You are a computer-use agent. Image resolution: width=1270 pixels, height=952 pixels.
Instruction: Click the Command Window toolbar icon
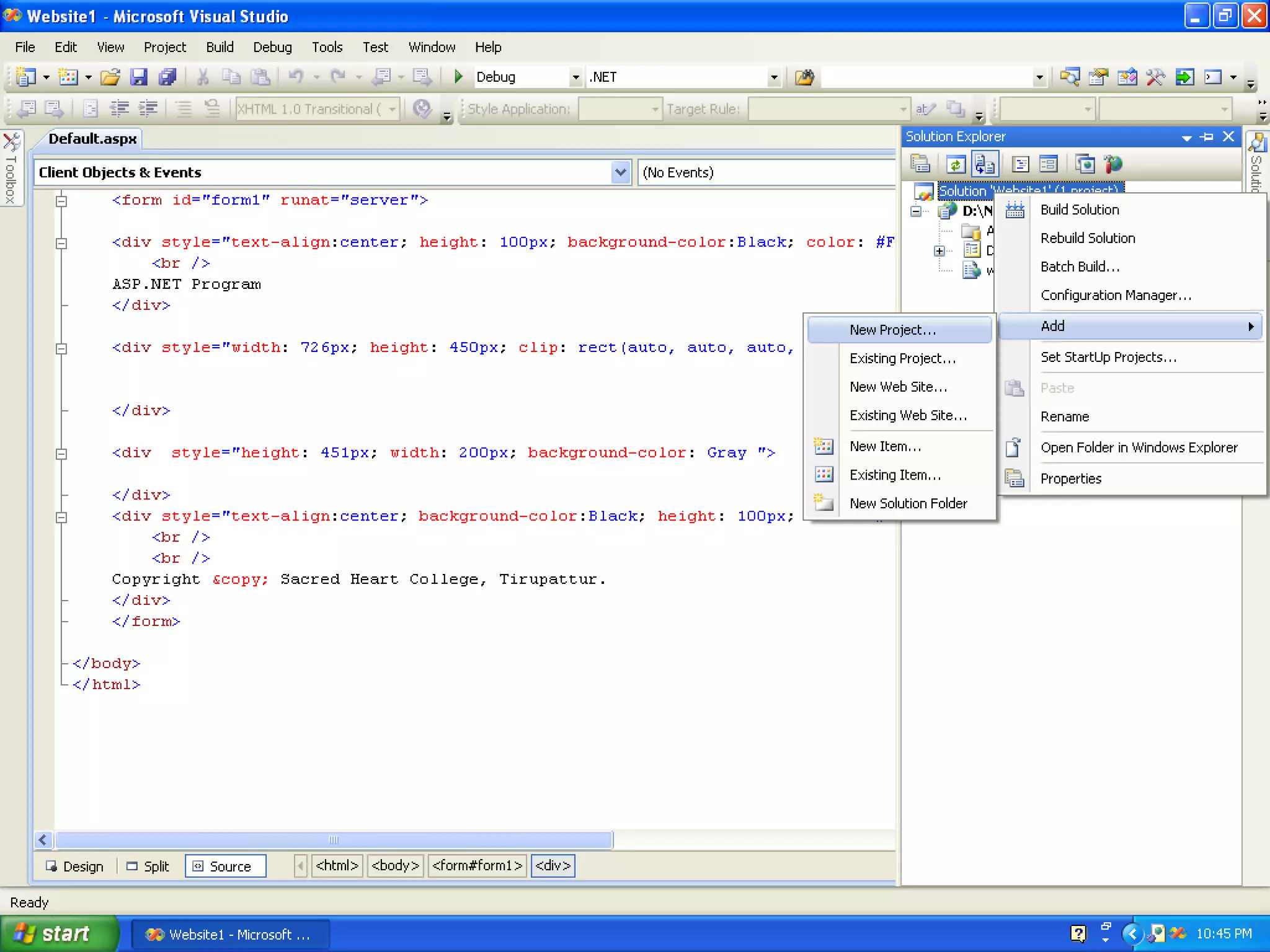[1213, 77]
